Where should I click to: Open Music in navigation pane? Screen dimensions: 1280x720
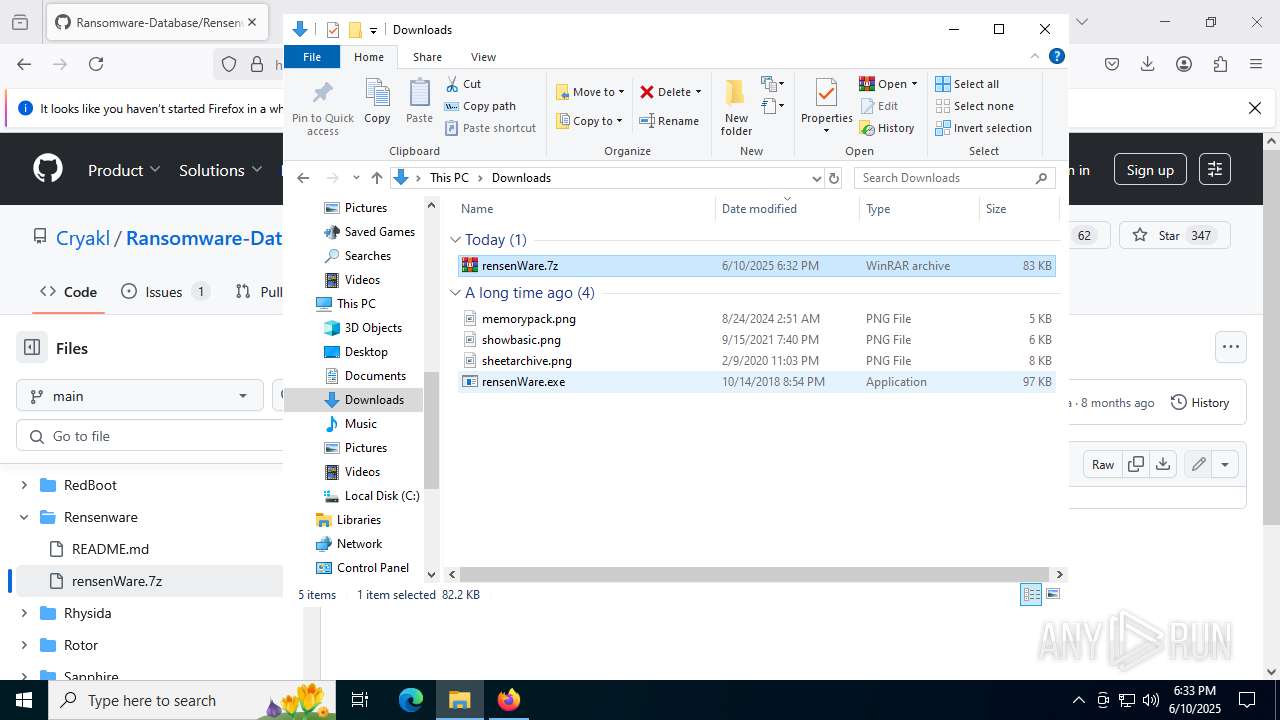point(360,424)
